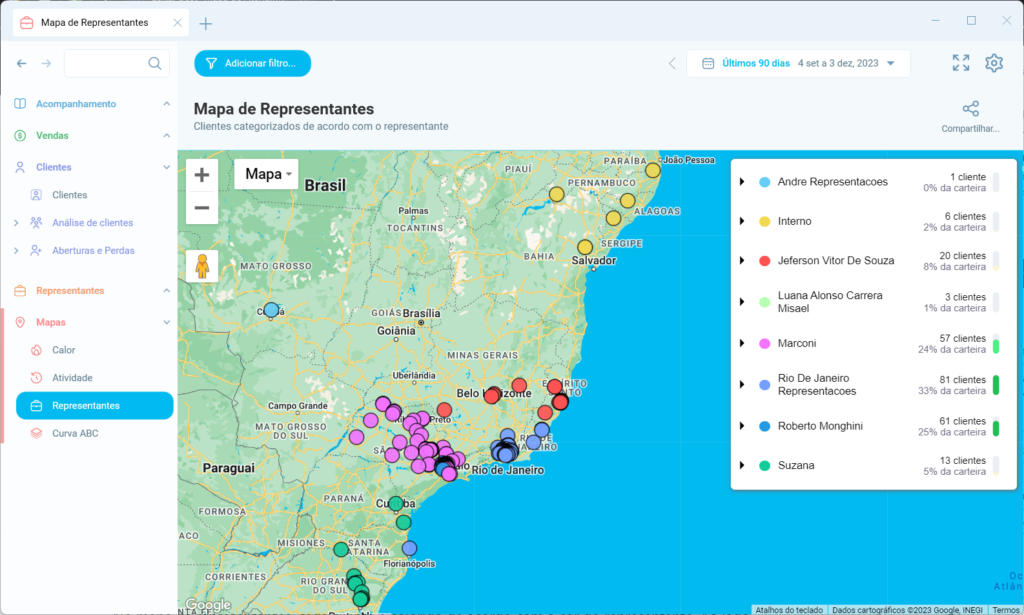Open the Últimos 90 dias date selector
Image resolution: width=1024 pixels, height=615 pixels.
[798, 62]
